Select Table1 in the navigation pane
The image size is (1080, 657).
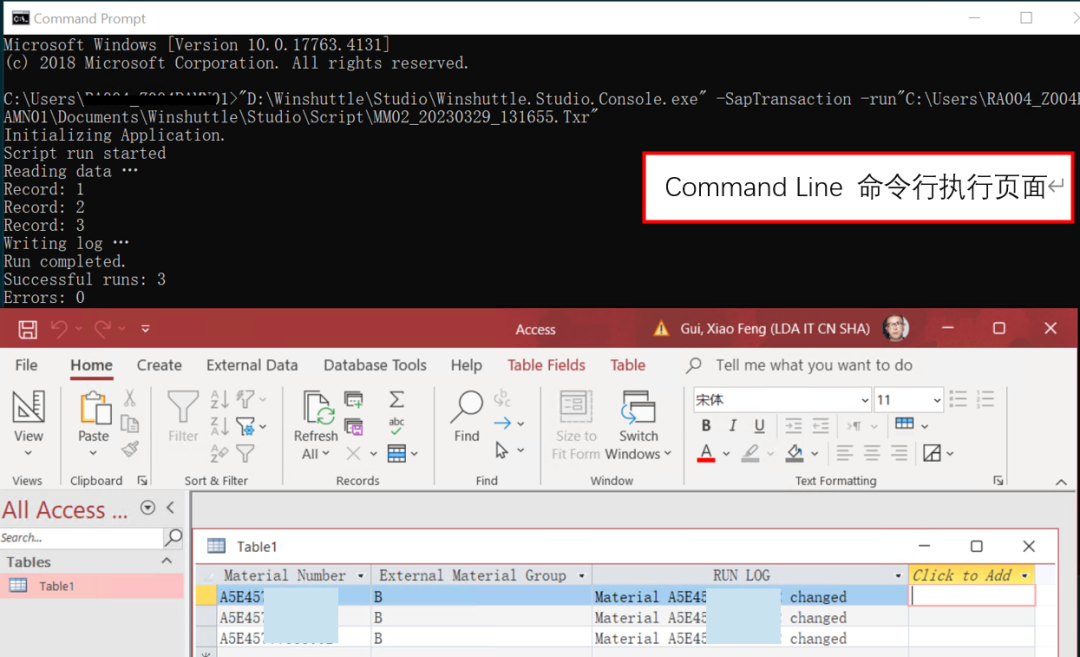coord(92,586)
